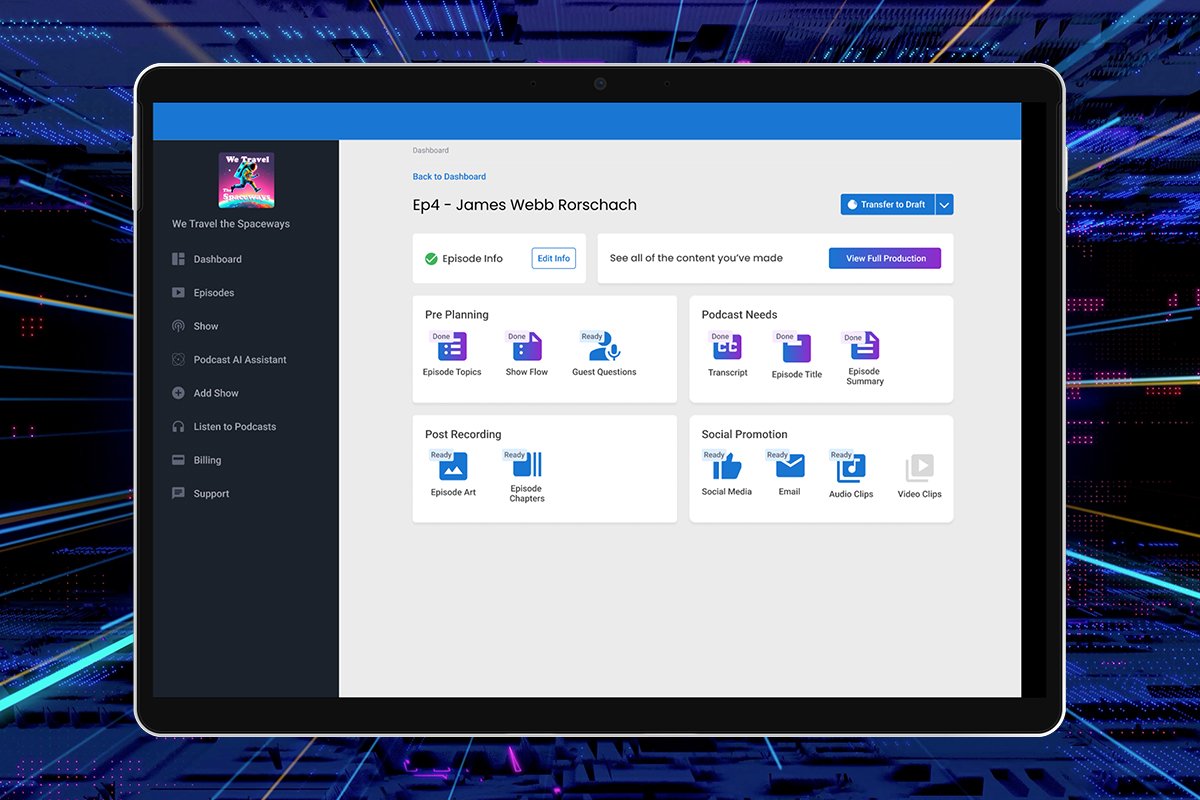Click the Guest Questions label
This screenshot has width=1200, height=800.
point(604,372)
